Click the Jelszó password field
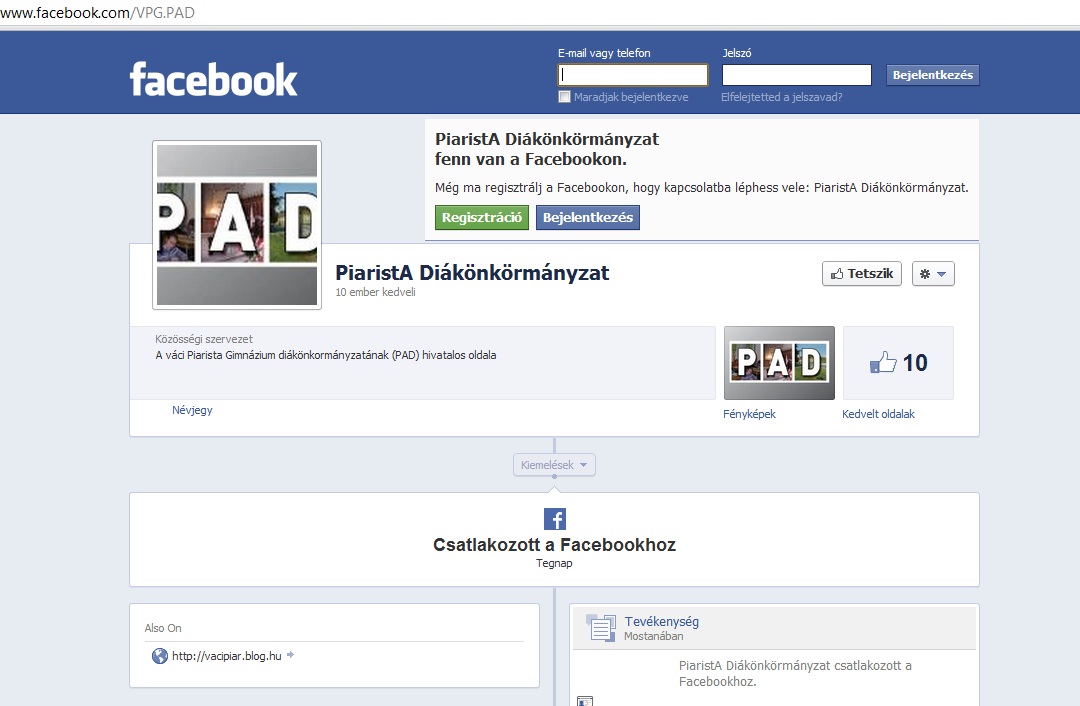The width and height of the screenshot is (1080, 706). pyautogui.click(x=796, y=75)
